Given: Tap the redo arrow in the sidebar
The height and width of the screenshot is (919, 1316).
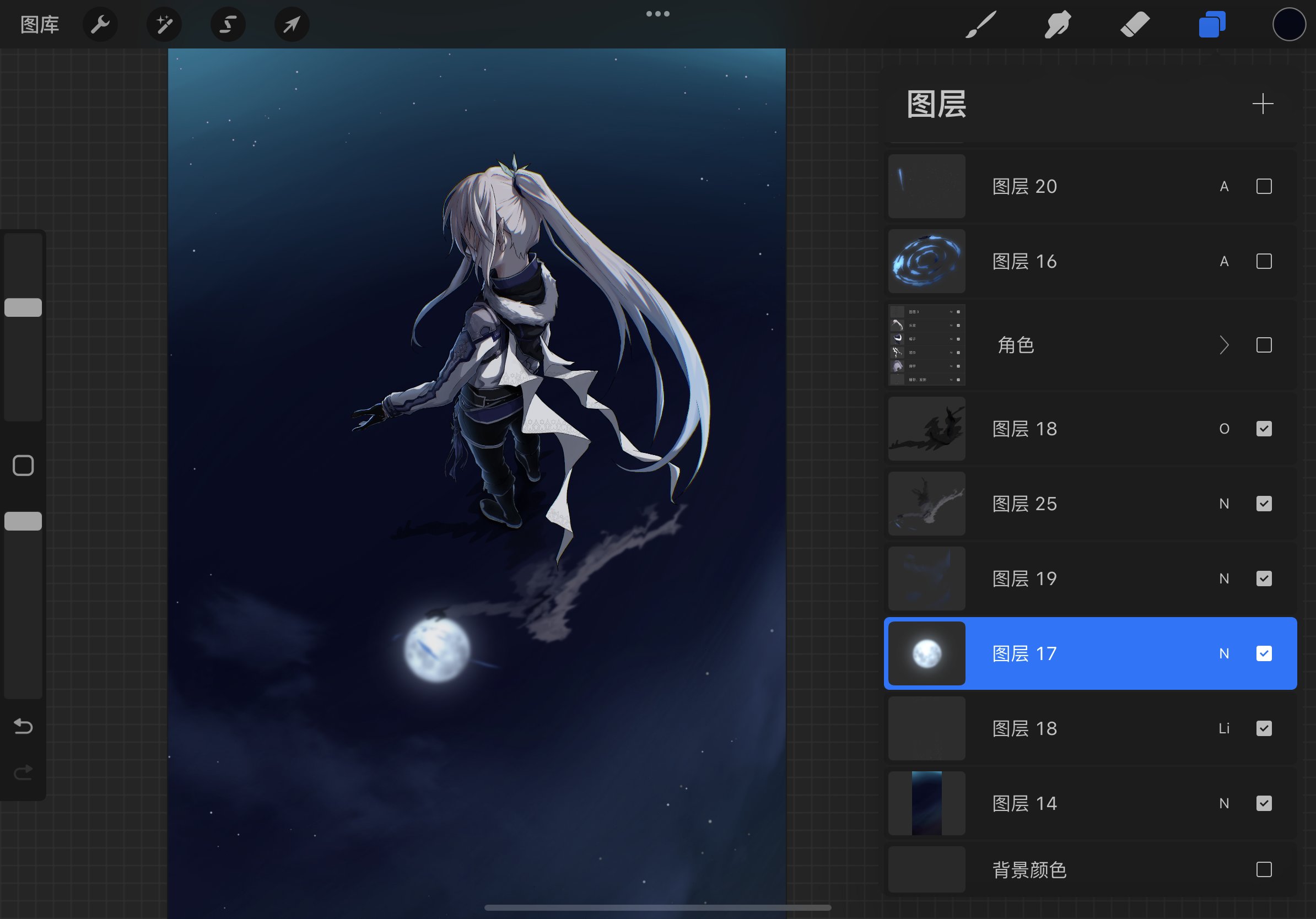Looking at the screenshot, I should 23,773.
